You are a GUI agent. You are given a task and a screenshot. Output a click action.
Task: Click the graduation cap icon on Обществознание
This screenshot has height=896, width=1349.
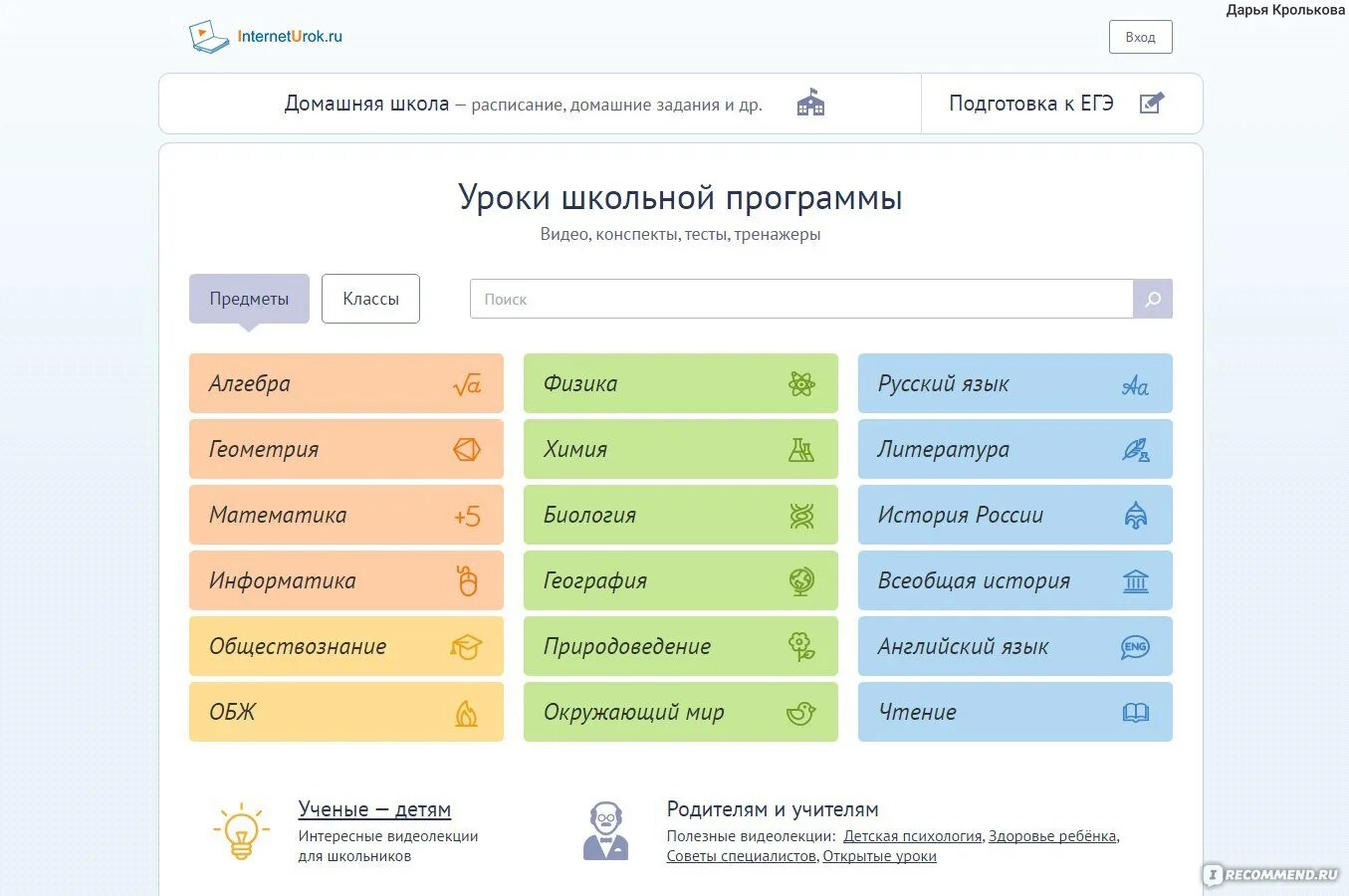[466, 647]
